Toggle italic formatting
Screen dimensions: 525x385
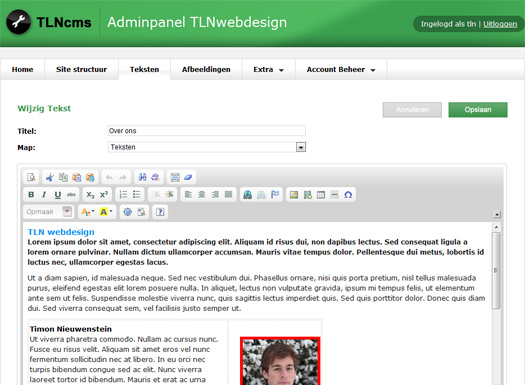point(44,195)
